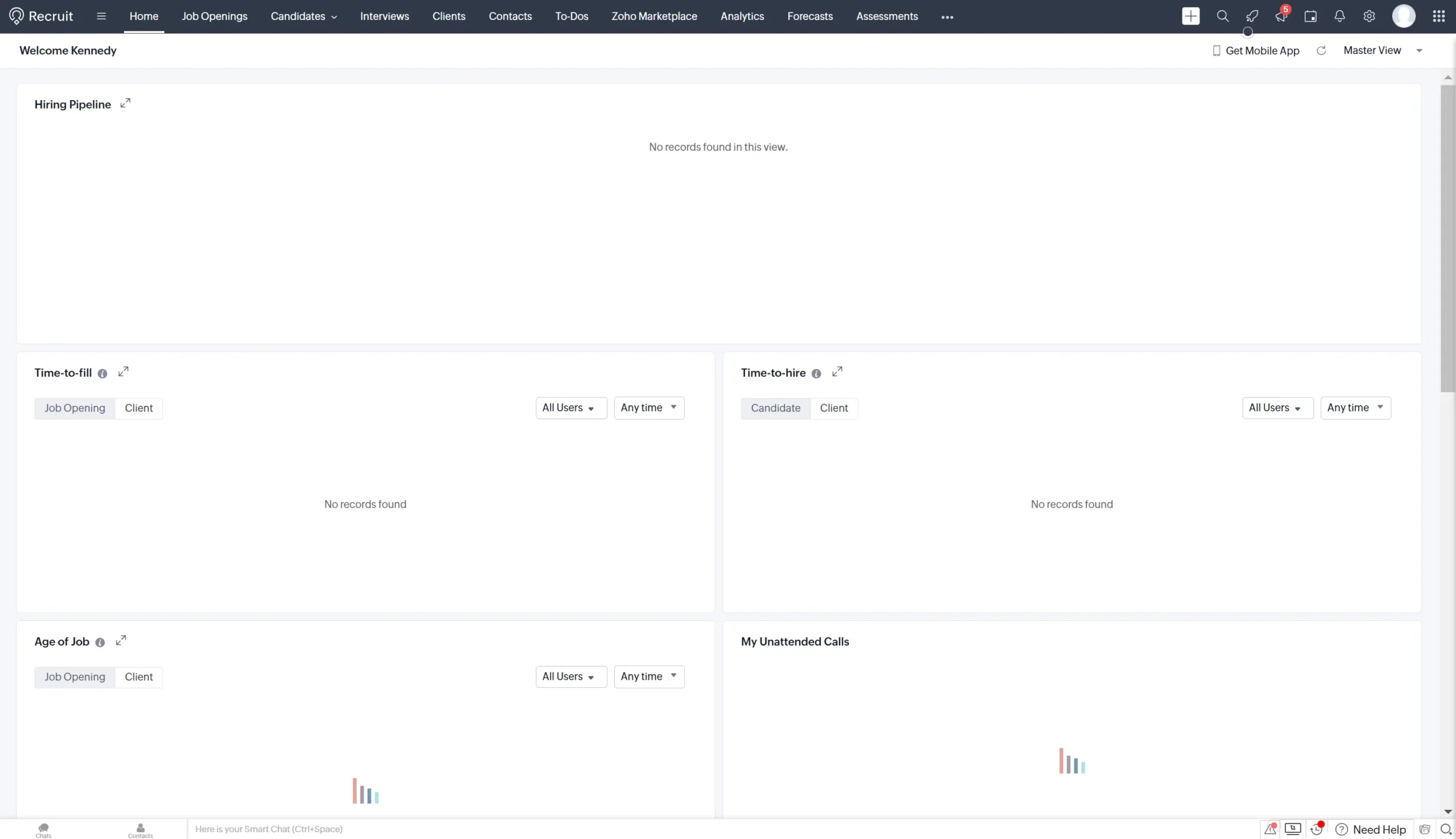View notifications via the bell icon
The width and height of the screenshot is (1456, 839).
(x=1339, y=15)
